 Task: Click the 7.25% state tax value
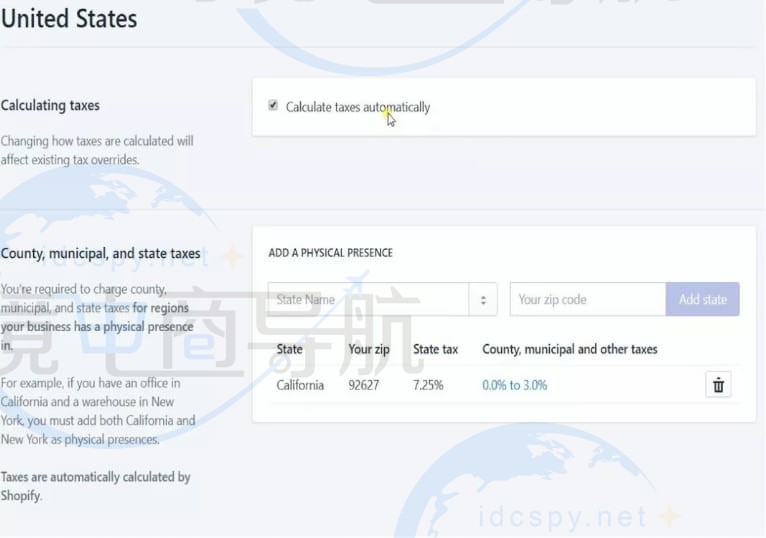point(428,385)
